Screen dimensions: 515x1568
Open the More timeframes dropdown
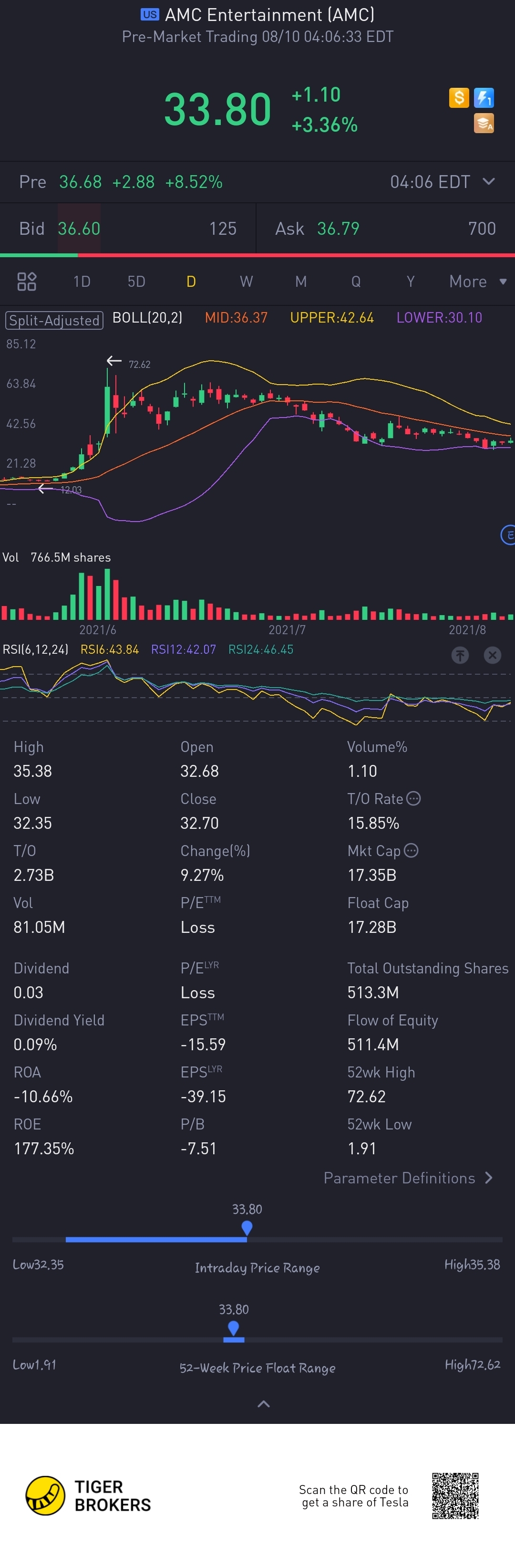(x=477, y=281)
